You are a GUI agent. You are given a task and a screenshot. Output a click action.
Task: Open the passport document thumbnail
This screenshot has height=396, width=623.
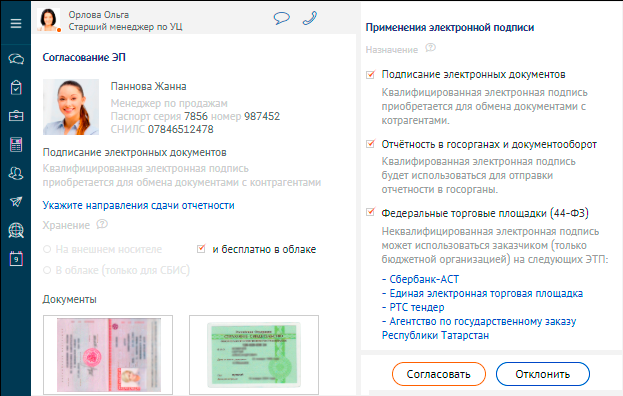(x=108, y=355)
